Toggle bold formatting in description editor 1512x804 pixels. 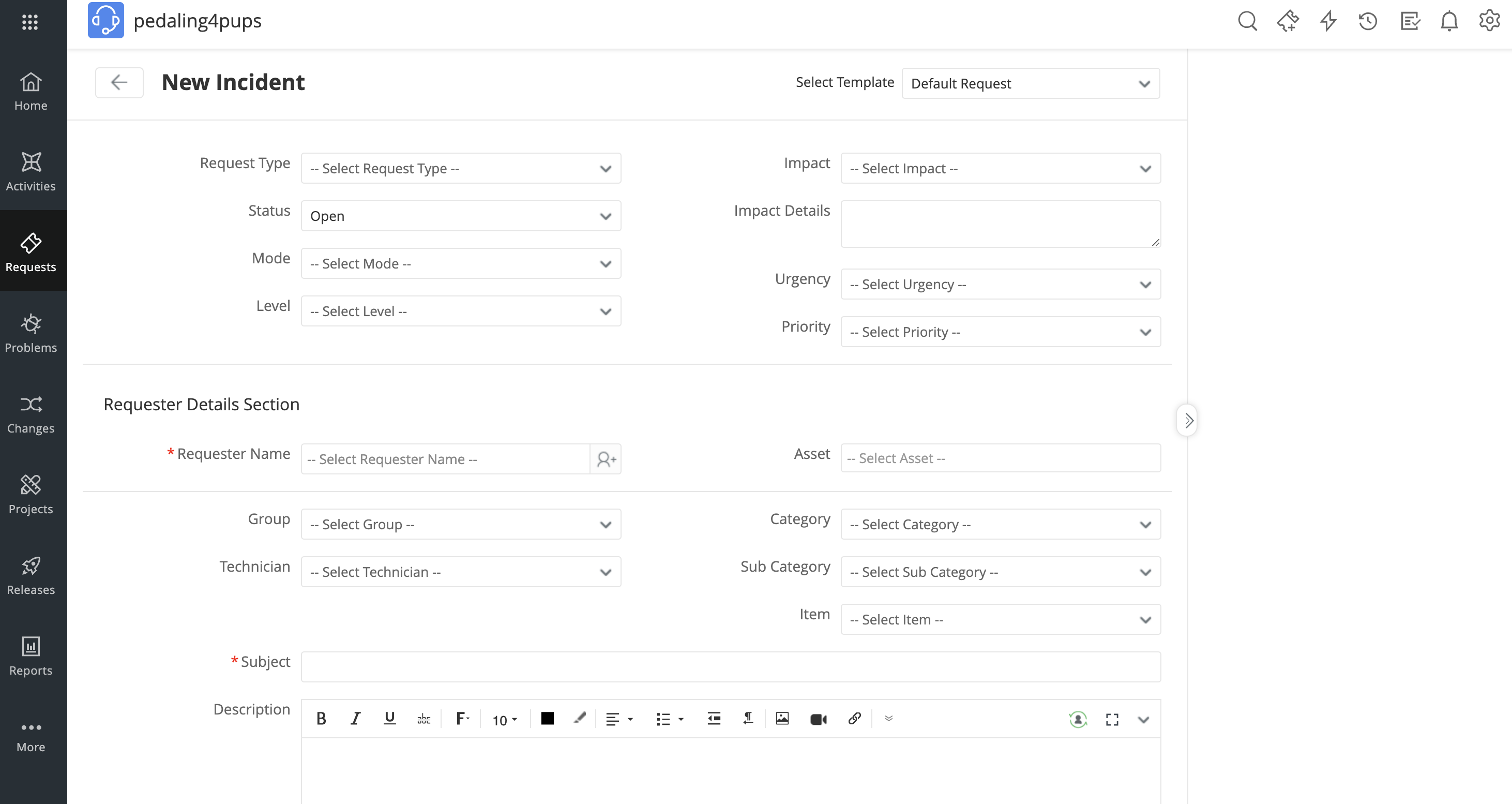(321, 718)
